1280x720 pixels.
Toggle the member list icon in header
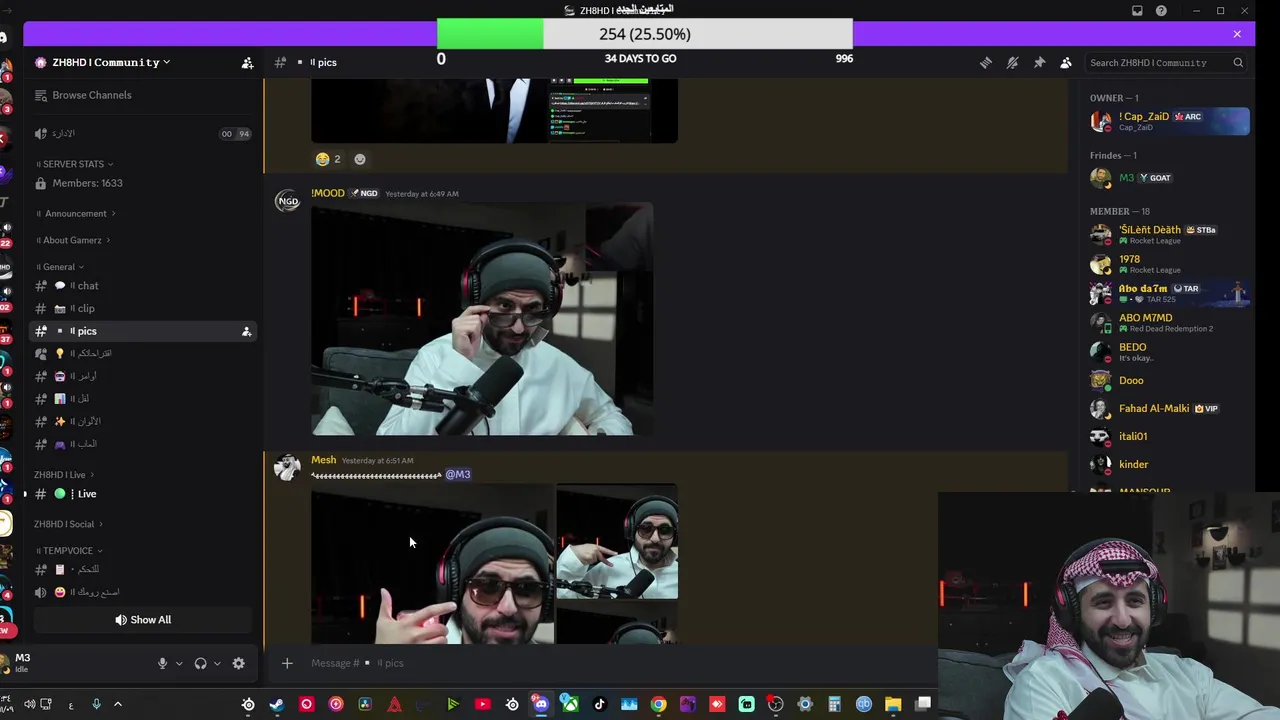(x=1066, y=62)
